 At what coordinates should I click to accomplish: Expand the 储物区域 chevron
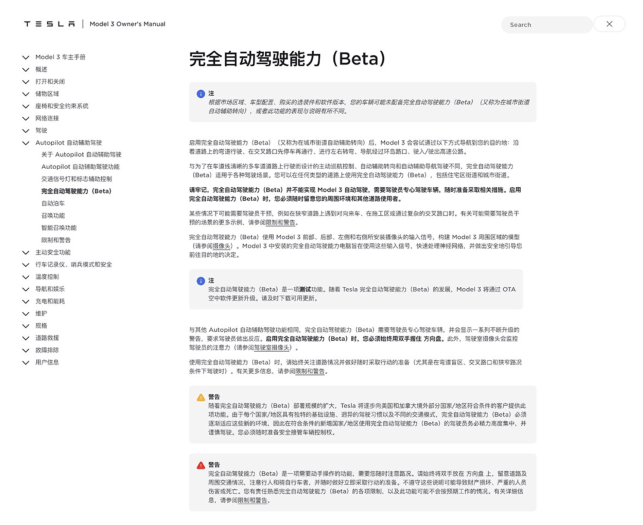pyautogui.click(x=26, y=94)
